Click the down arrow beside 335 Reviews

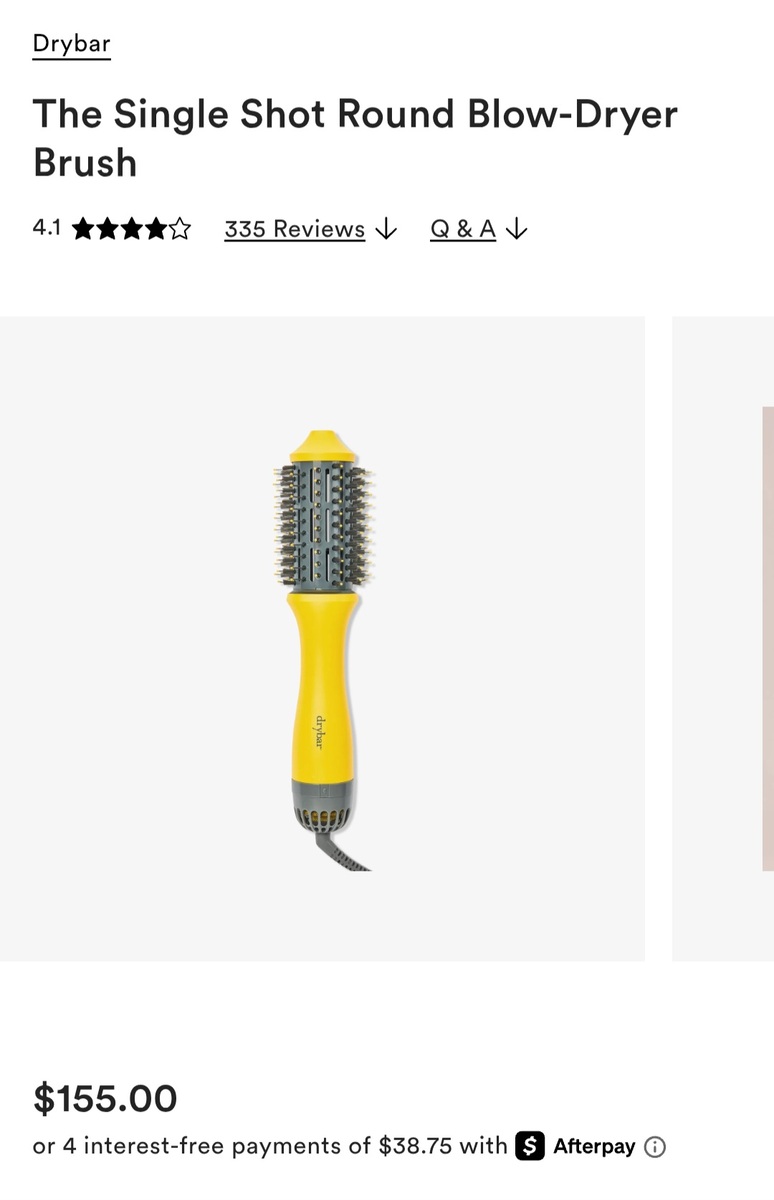386,229
